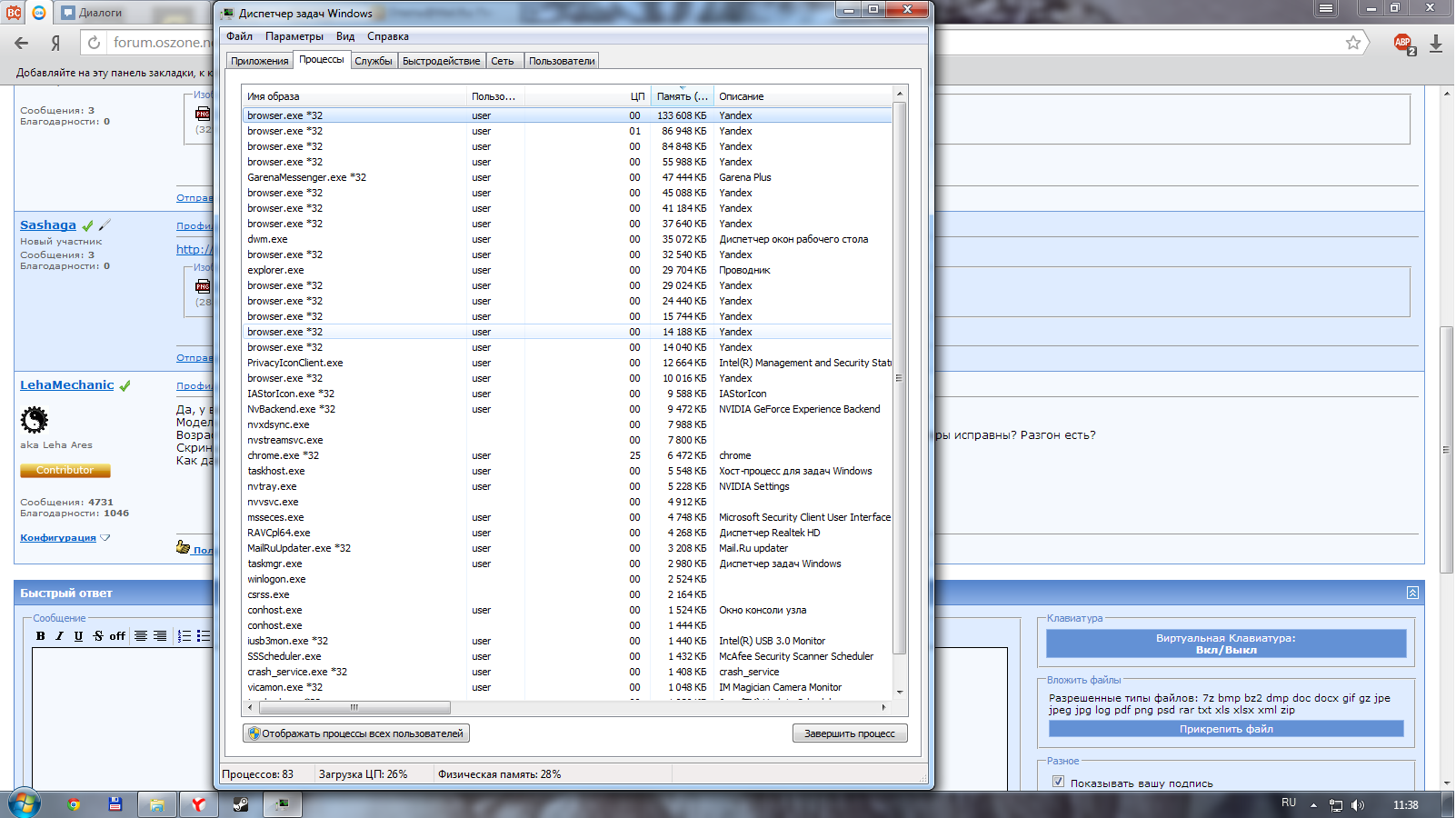The image size is (1456, 818).
Task: Click the volume speaker icon in the tray
Action: point(1358,805)
